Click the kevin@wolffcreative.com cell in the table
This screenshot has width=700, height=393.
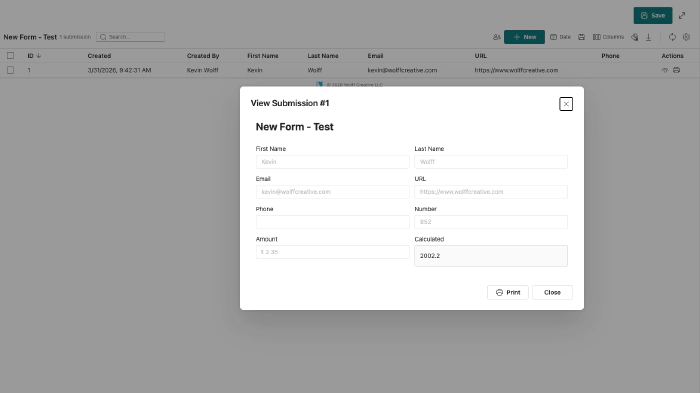(x=402, y=70)
